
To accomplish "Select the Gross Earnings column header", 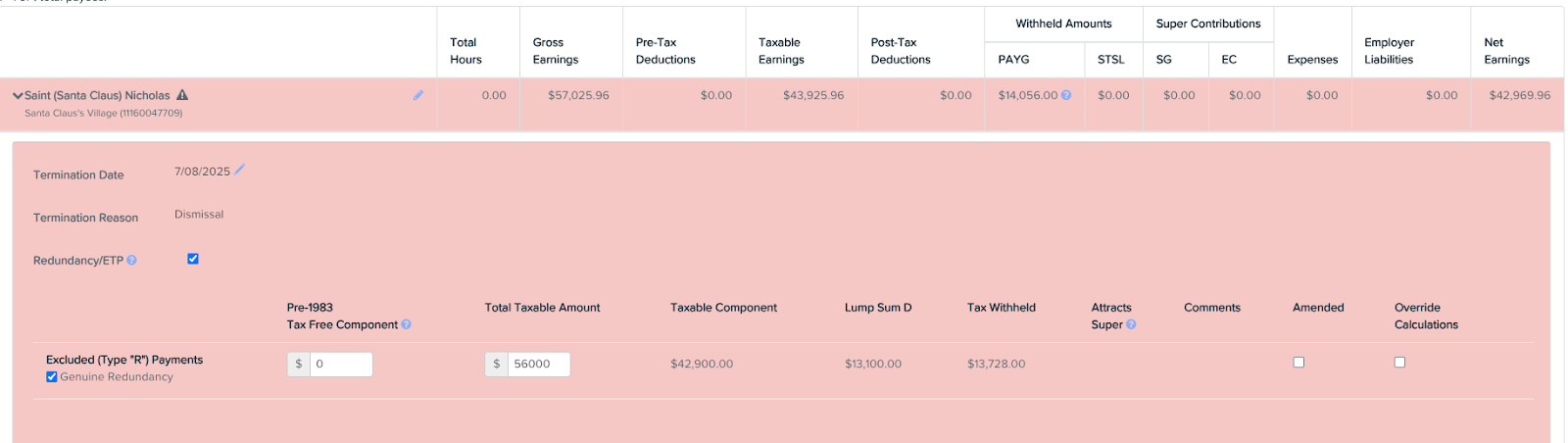I will 556,51.
